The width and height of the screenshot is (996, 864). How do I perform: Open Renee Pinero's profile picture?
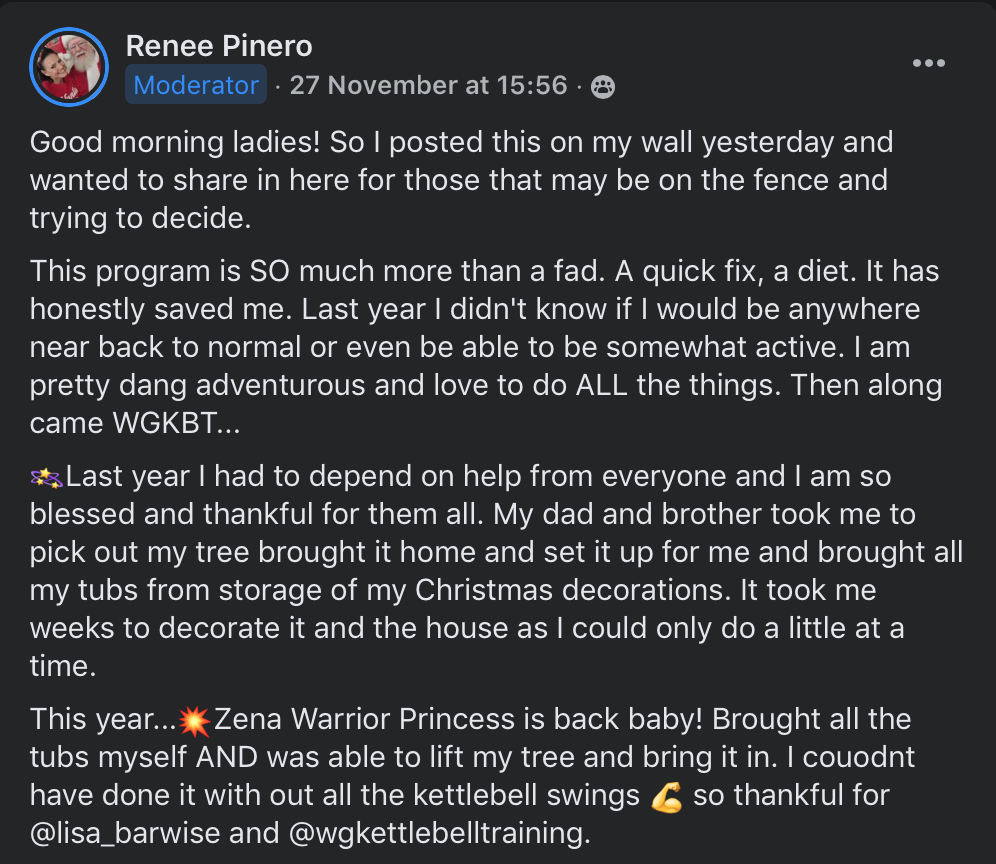[x=69, y=67]
